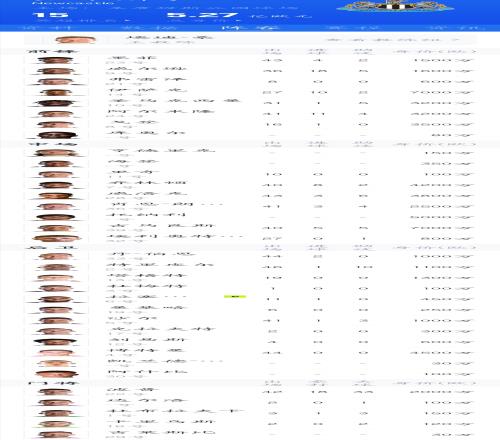This screenshot has width=500, height=440.
Task: Open 波普 goalkeeper avatar
Action: click(x=55, y=392)
